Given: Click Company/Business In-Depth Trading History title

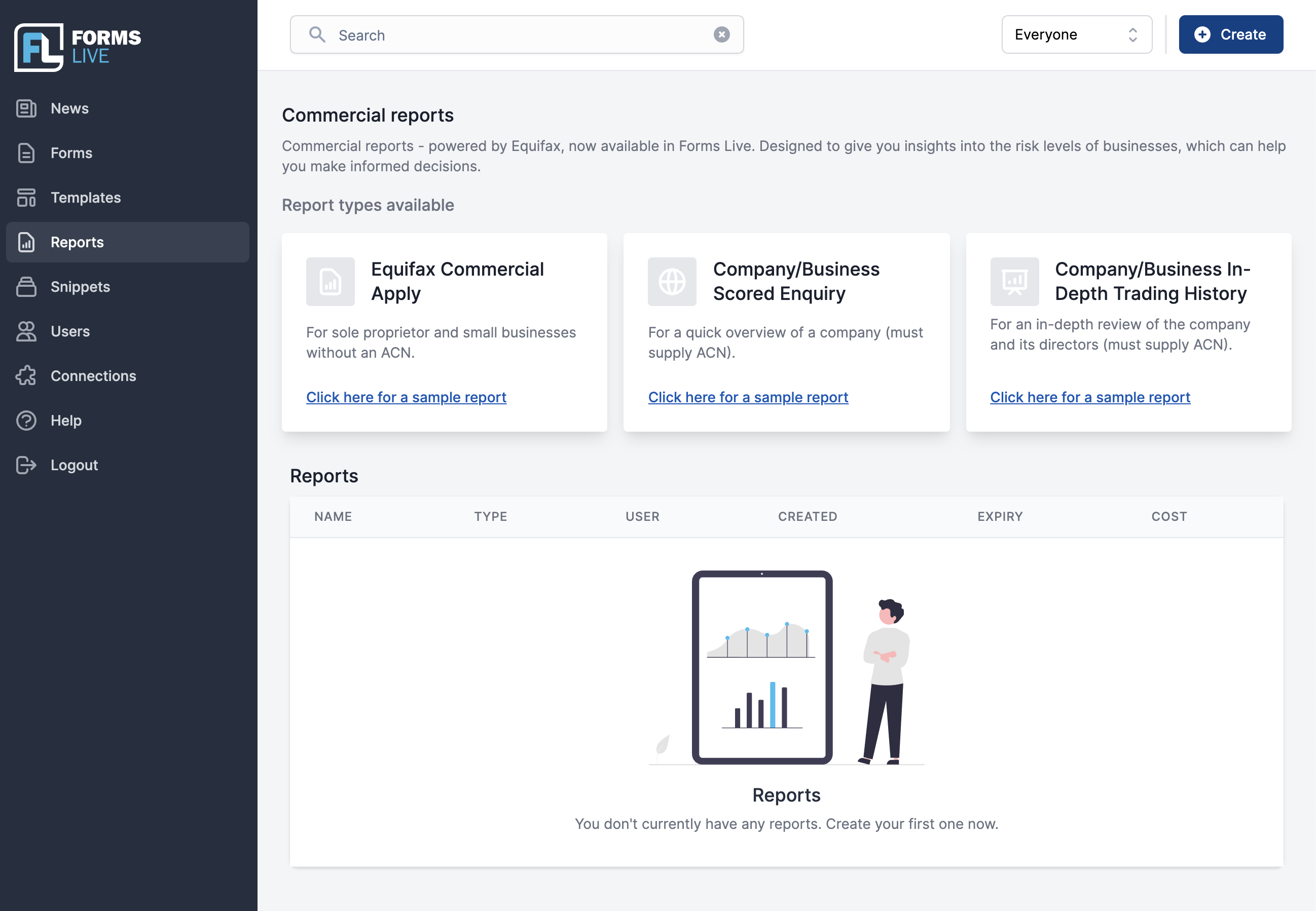Looking at the screenshot, I should [1152, 281].
